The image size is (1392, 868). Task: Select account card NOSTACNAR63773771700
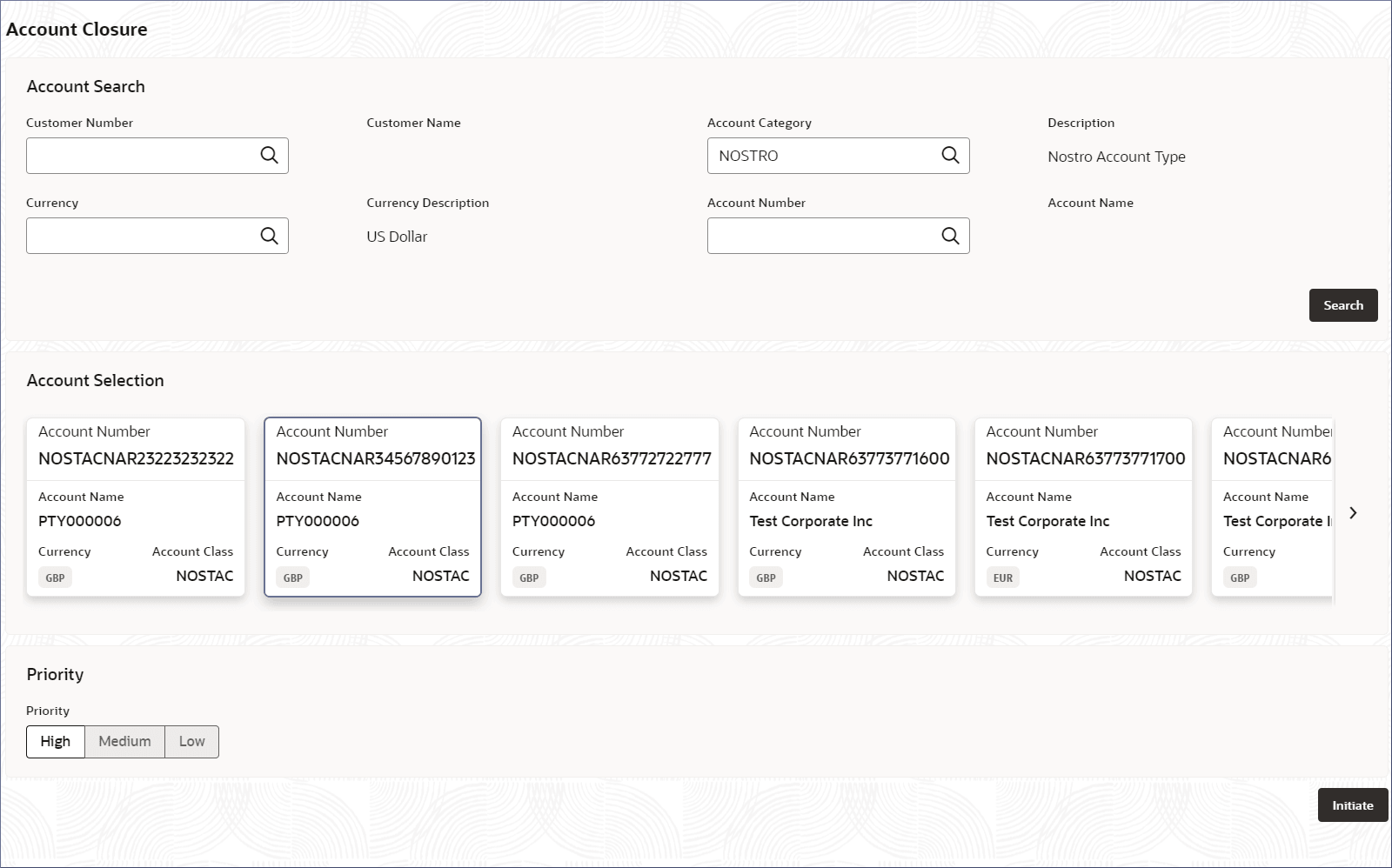pos(1083,507)
